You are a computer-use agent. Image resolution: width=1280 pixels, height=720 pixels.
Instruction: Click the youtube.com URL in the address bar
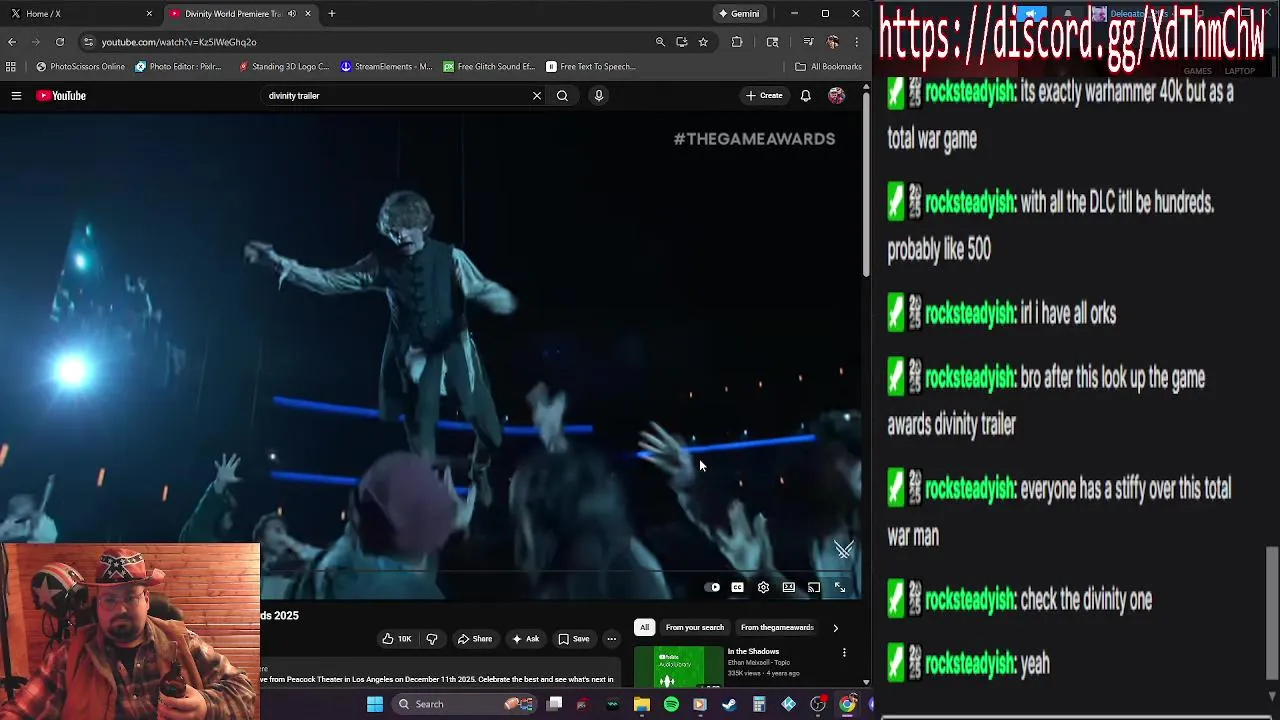pos(179,42)
